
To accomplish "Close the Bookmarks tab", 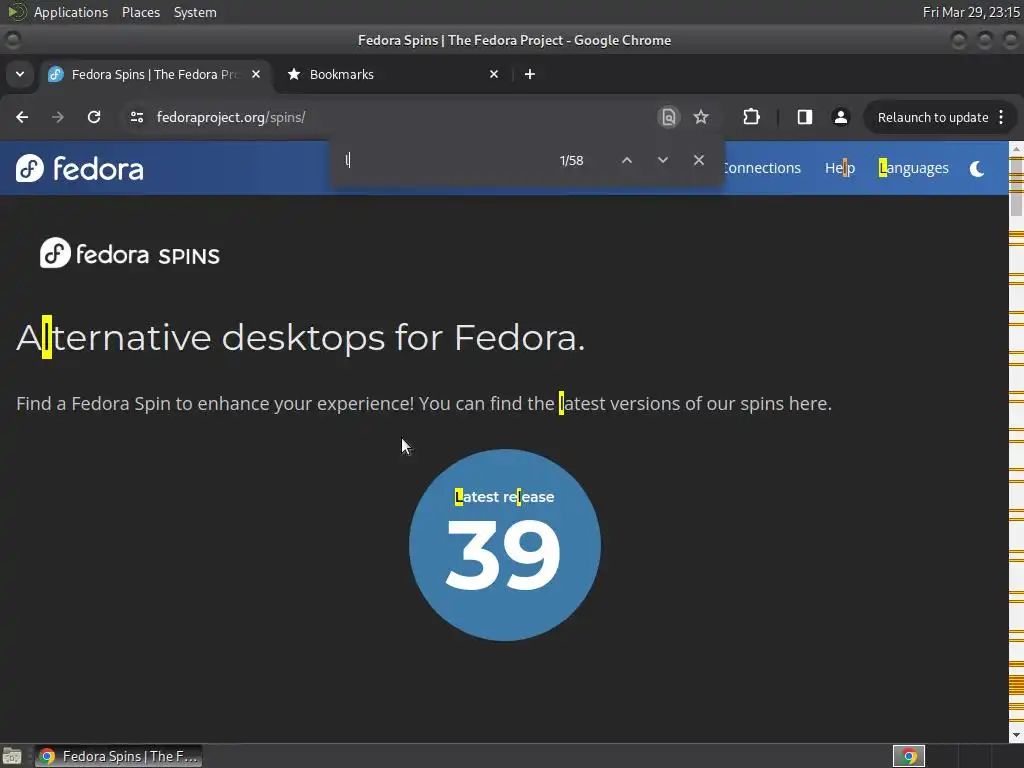I will coord(494,74).
